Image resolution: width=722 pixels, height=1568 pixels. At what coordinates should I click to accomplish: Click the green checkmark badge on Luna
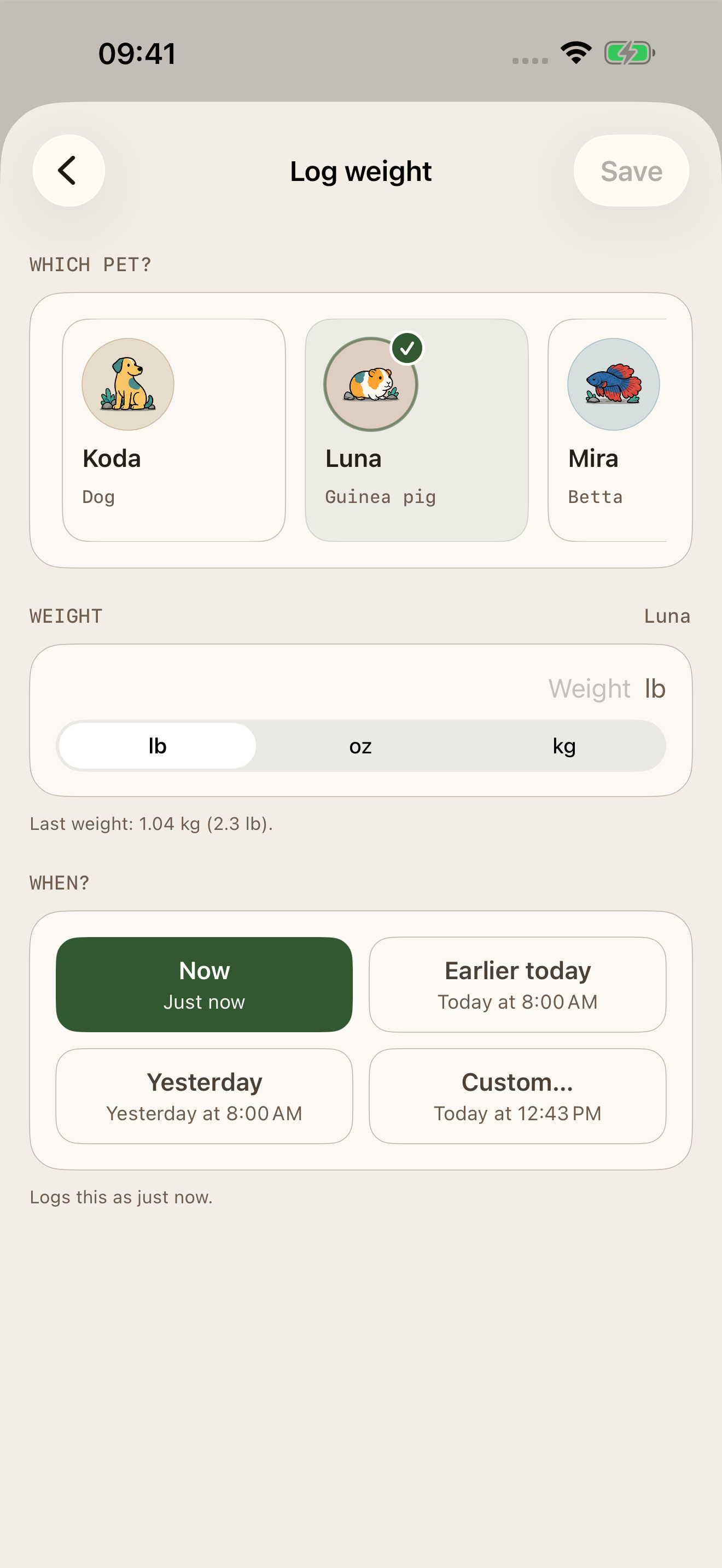click(x=407, y=348)
